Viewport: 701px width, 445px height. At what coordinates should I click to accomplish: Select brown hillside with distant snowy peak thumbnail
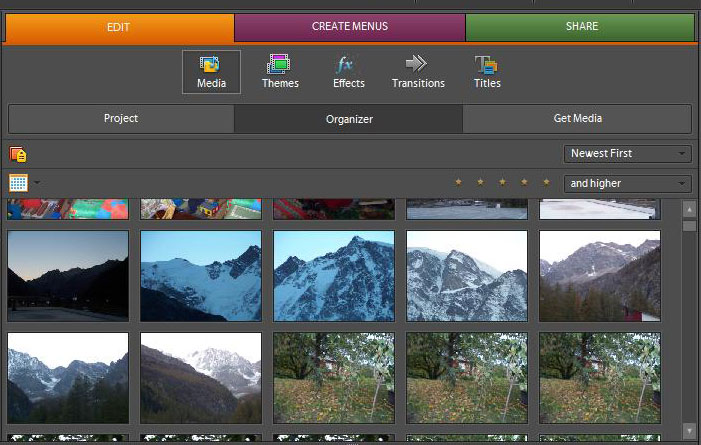[201, 378]
